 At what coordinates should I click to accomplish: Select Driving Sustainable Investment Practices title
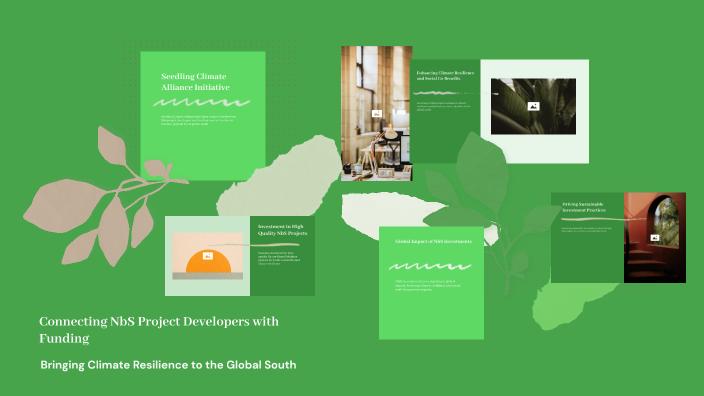point(584,207)
